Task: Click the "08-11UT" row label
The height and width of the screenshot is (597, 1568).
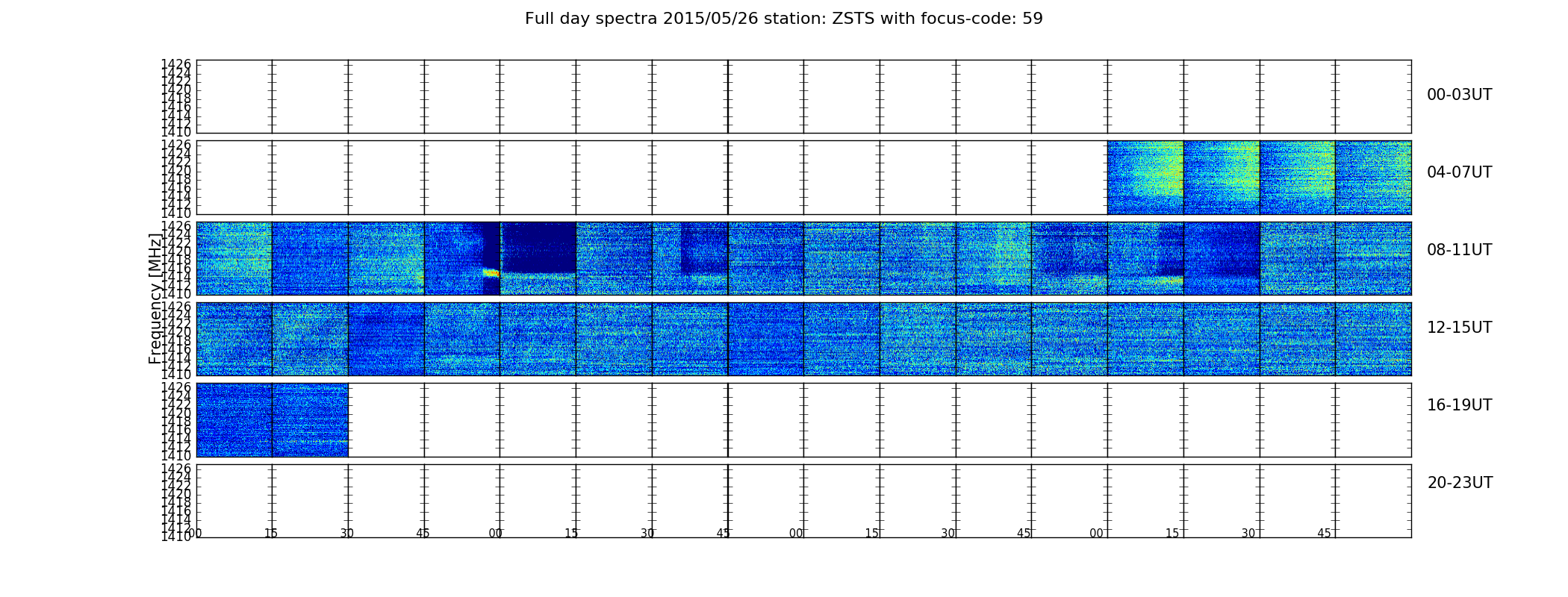Action: pyautogui.click(x=1459, y=250)
